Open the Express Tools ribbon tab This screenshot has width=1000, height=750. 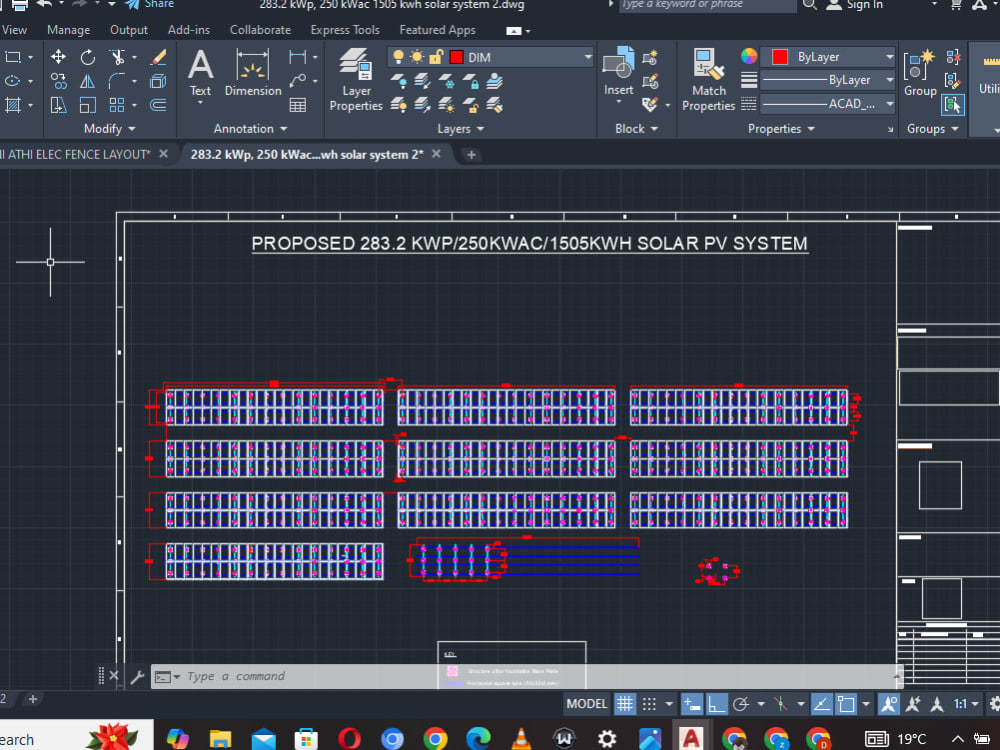pyautogui.click(x=345, y=30)
